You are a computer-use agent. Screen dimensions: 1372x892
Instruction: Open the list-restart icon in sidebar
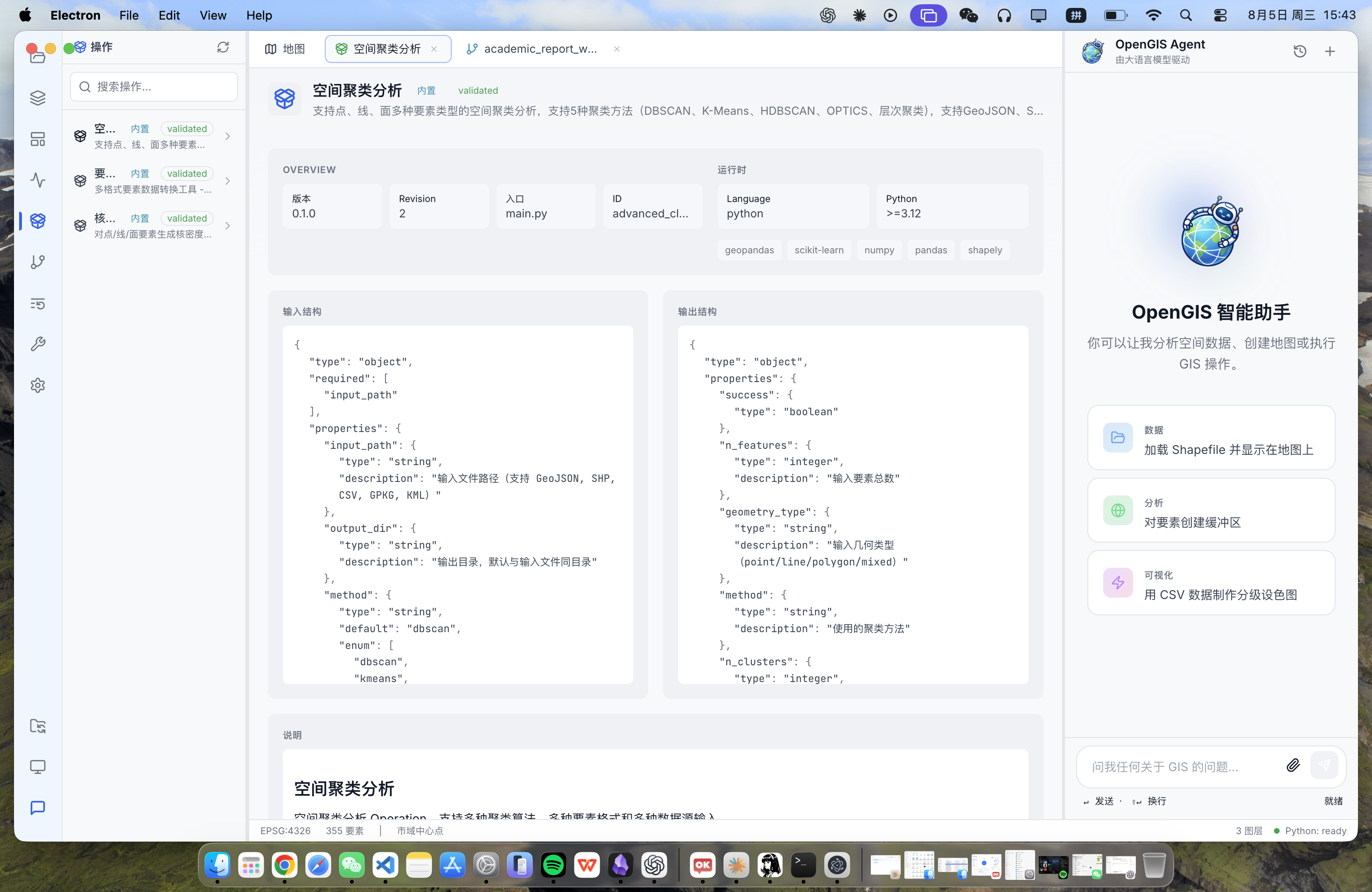38,303
